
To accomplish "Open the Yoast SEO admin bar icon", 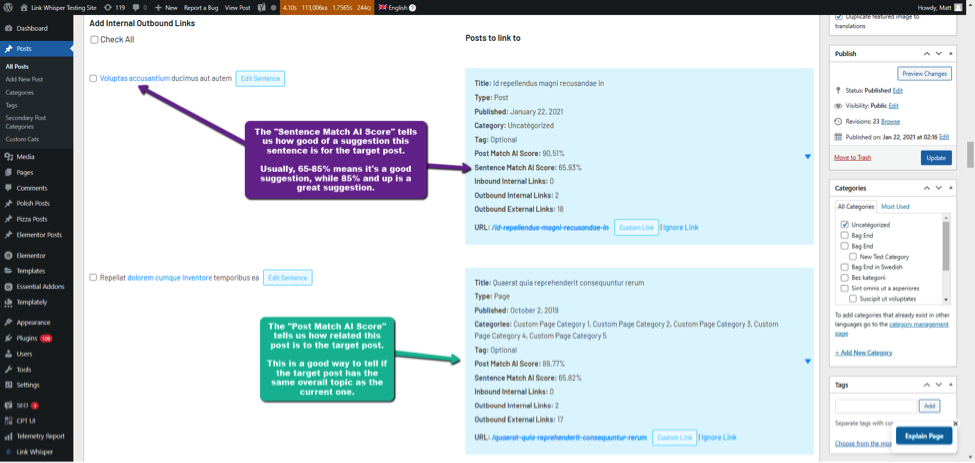I will (262, 7).
